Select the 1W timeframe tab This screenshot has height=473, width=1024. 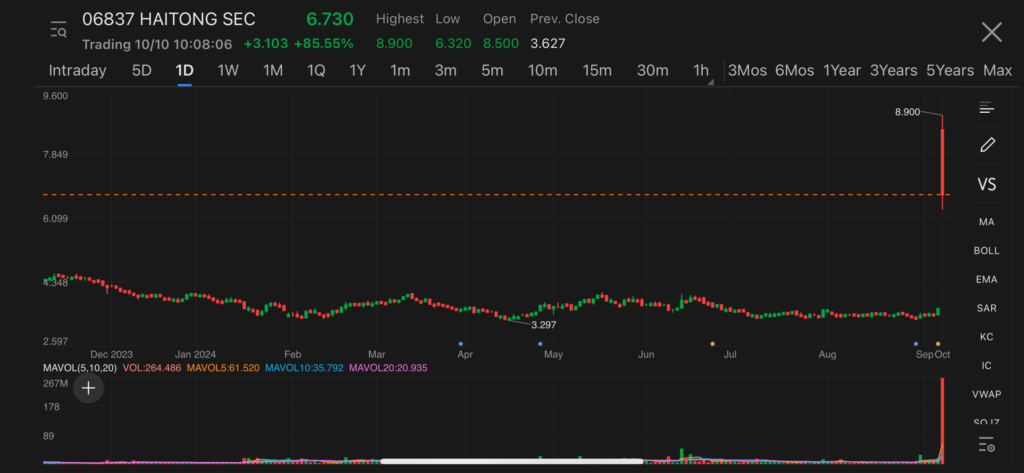(x=228, y=71)
